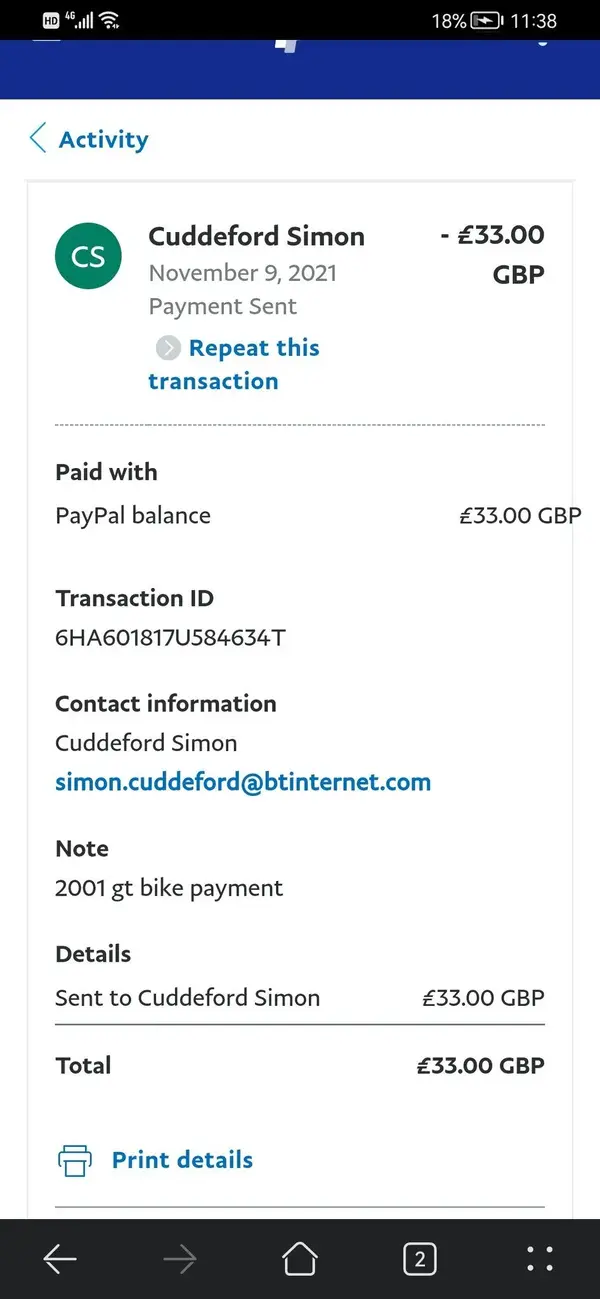Image resolution: width=600 pixels, height=1299 pixels.
Task: Select the Repeat this transaction link
Action: tap(234, 364)
